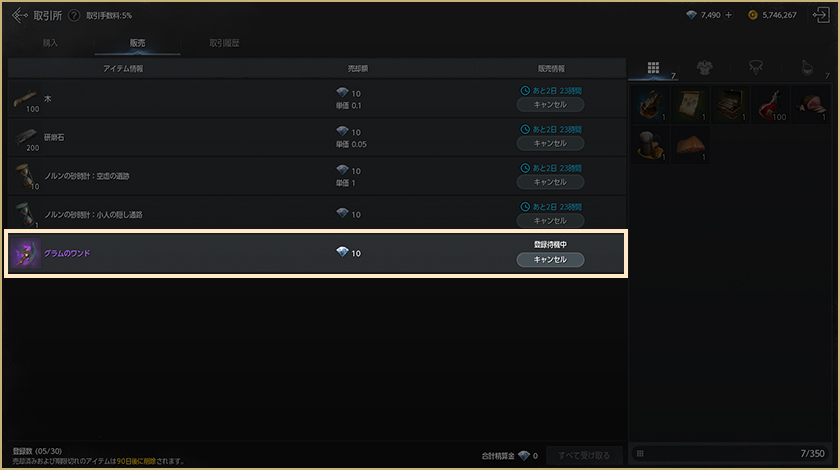Click the すべて受け取る button
The height and width of the screenshot is (470, 840).
584,456
